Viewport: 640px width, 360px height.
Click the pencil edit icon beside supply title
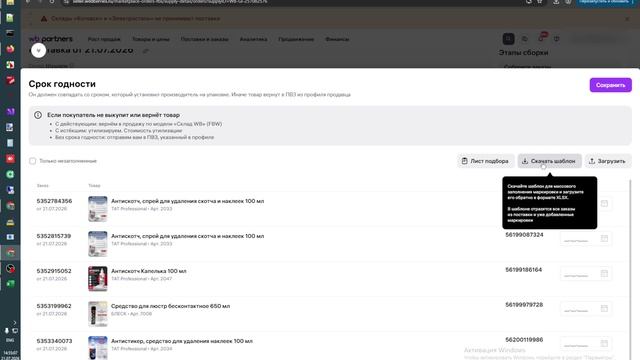[x=146, y=51]
